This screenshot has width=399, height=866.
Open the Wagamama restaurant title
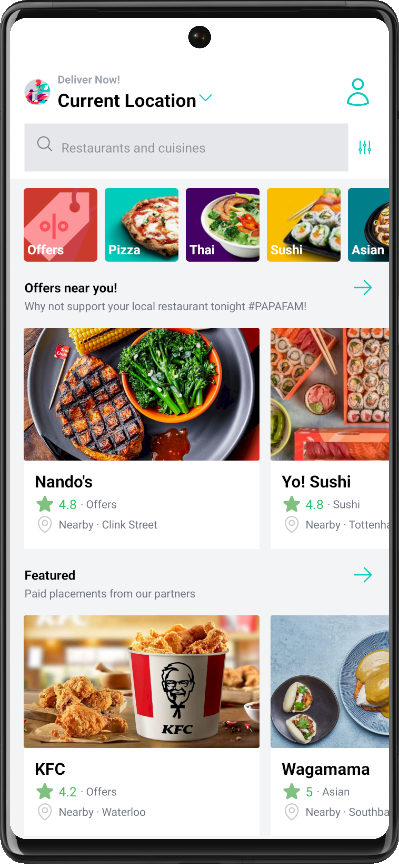[326, 769]
